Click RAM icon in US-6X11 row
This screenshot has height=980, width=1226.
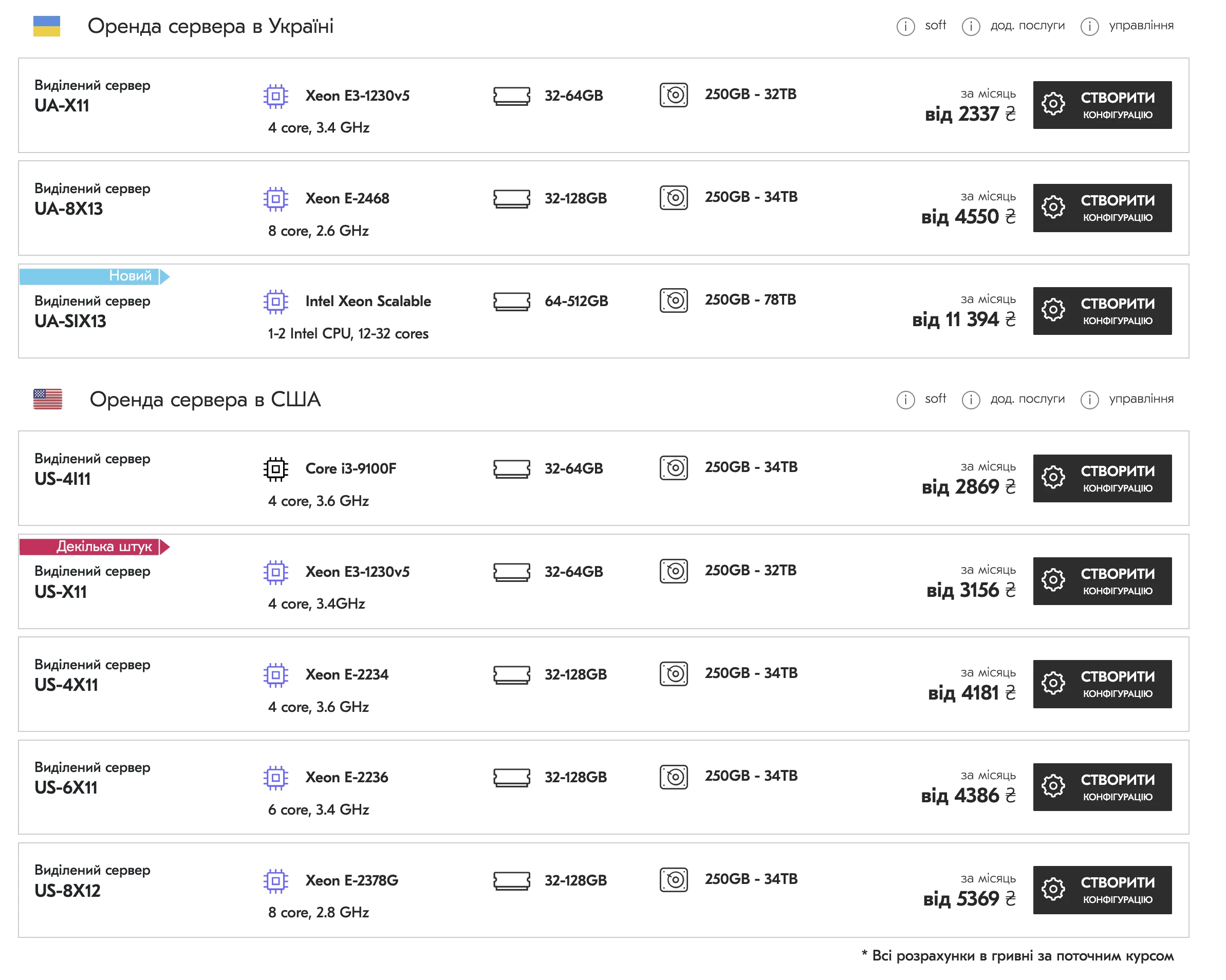coord(511,778)
